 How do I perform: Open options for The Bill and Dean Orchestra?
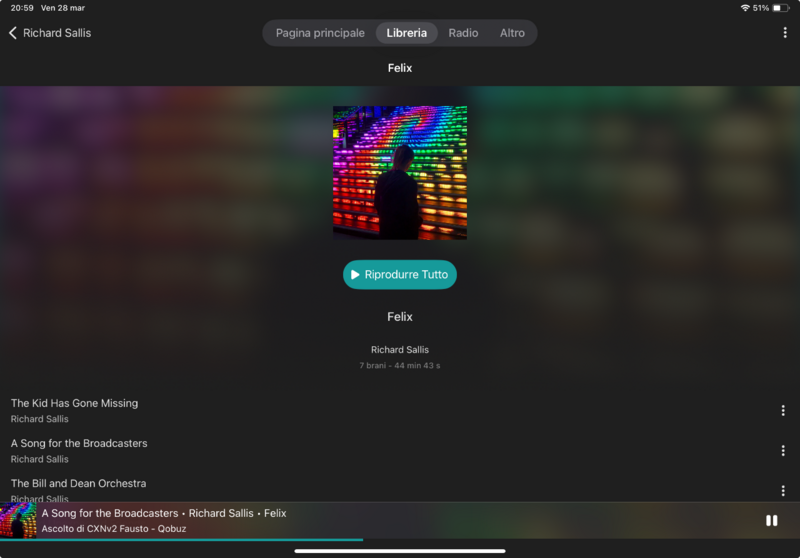click(x=783, y=491)
